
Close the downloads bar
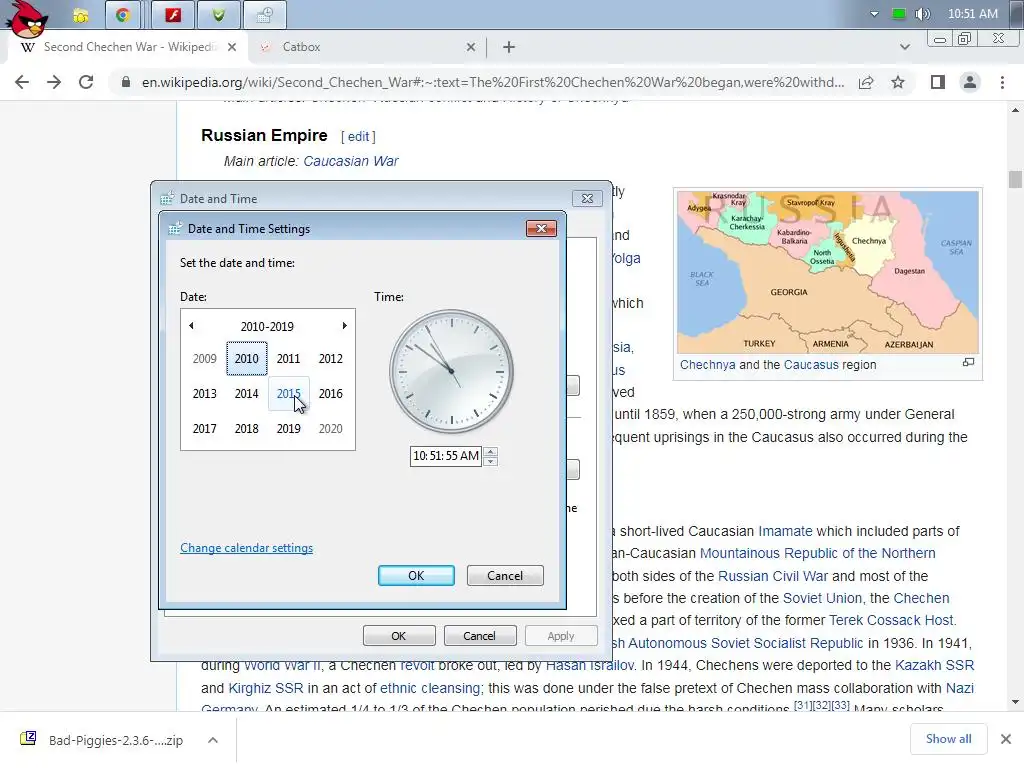(1006, 739)
